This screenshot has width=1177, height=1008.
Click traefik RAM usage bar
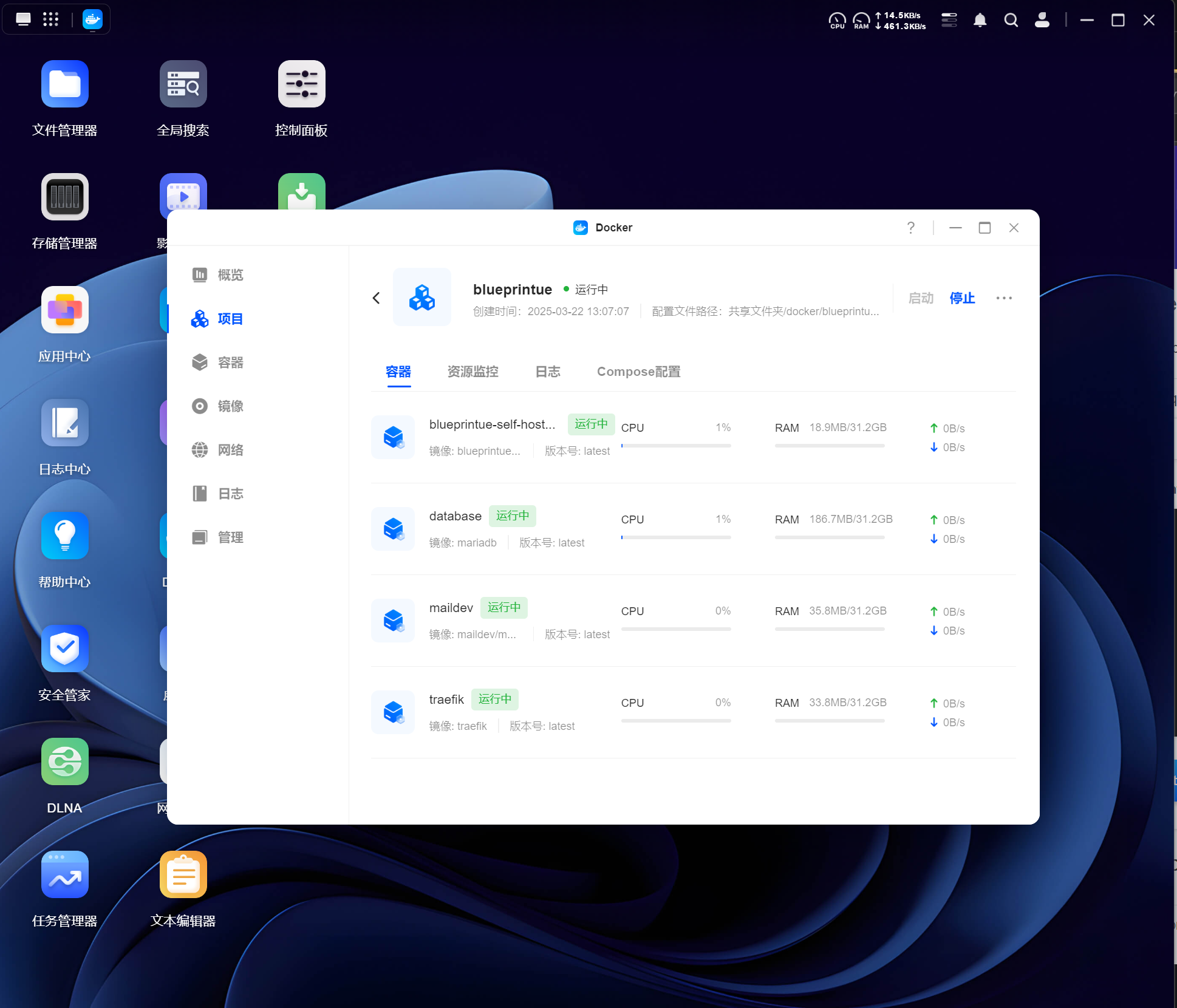tap(830, 721)
